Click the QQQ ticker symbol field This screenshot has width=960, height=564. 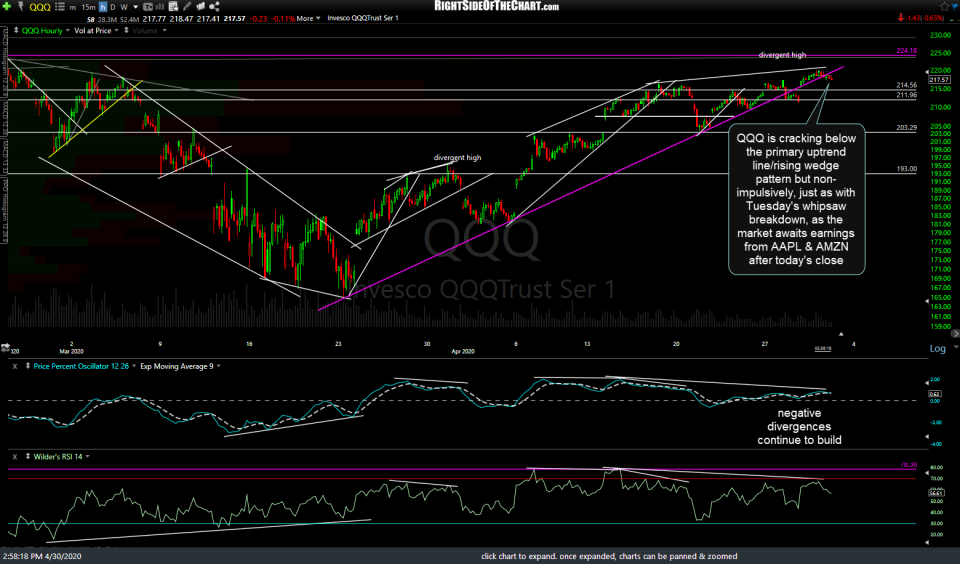tap(40, 7)
